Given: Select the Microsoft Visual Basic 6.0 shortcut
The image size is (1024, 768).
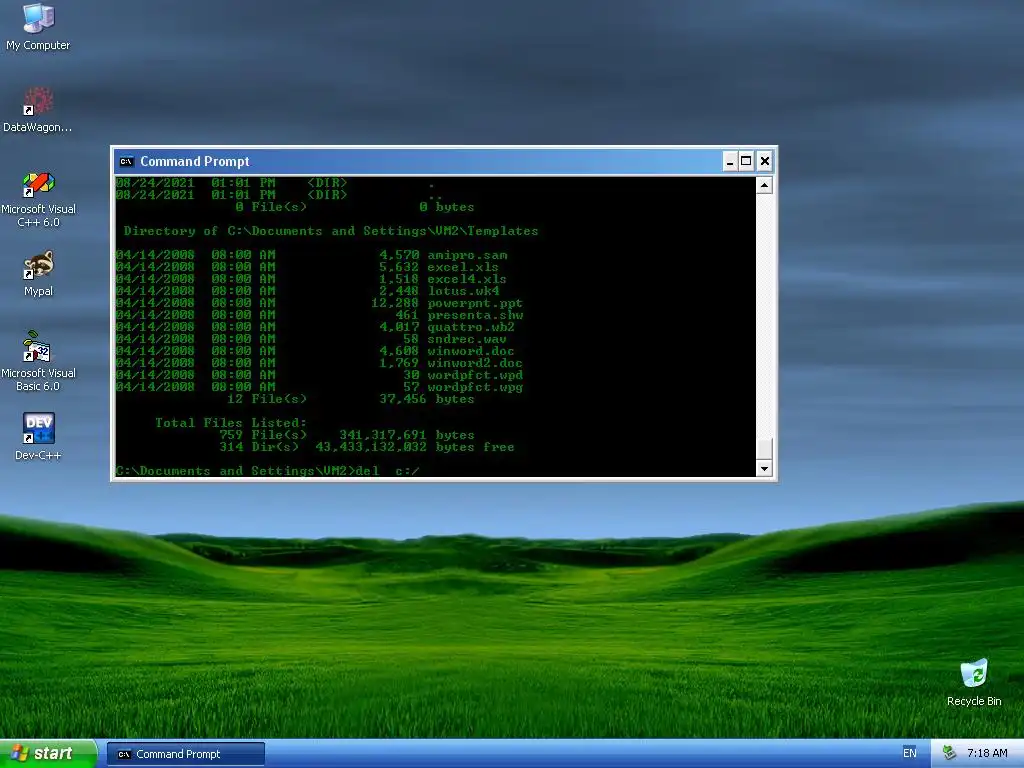Looking at the screenshot, I should coord(38,361).
